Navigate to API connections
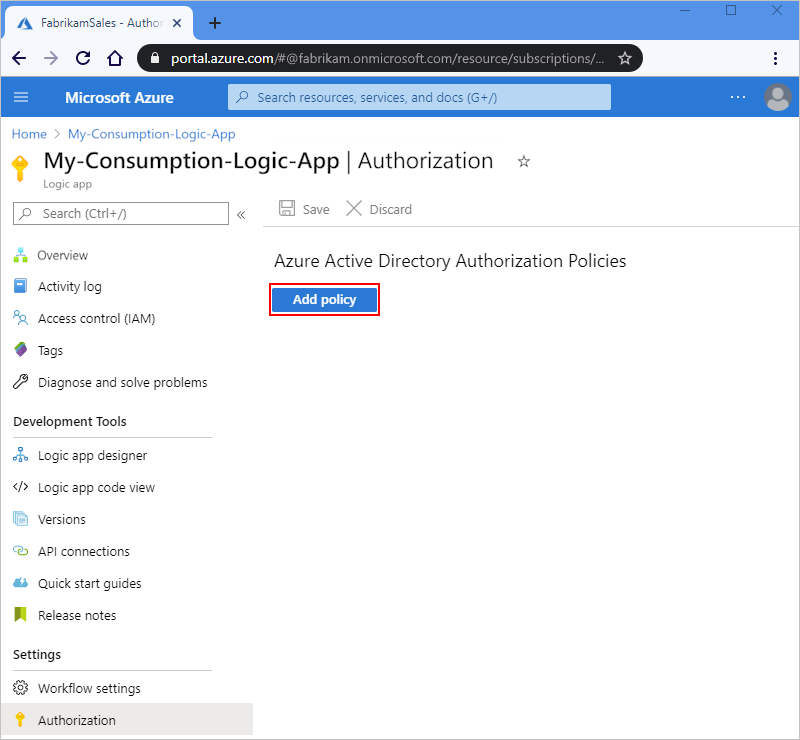The image size is (800, 740). click(84, 552)
